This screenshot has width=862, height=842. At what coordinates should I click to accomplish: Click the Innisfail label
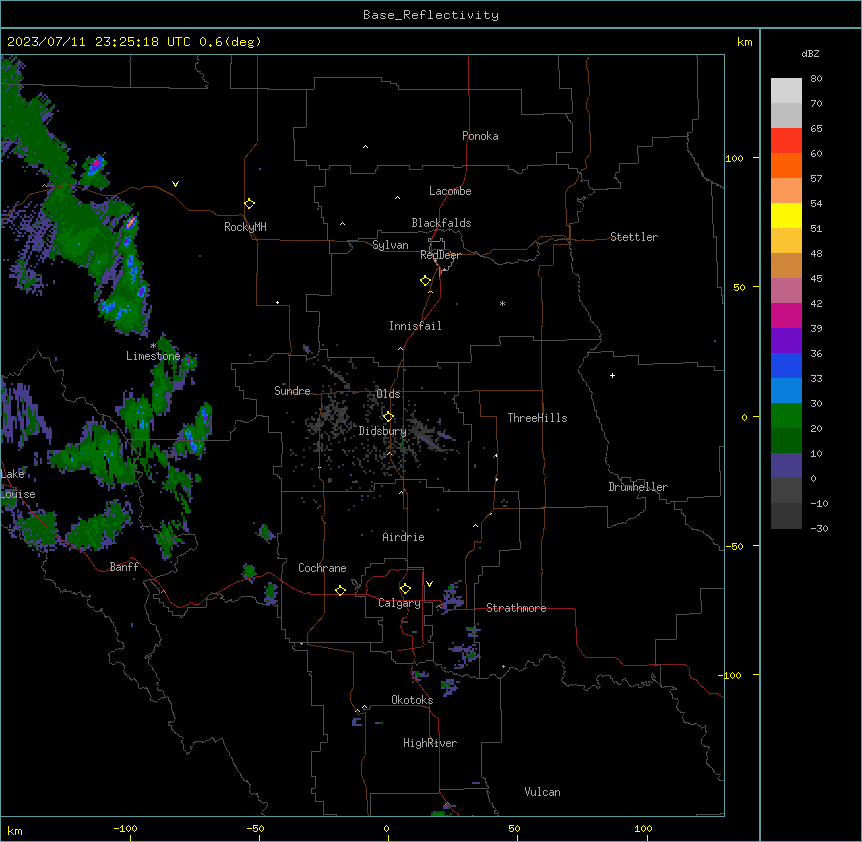click(415, 326)
